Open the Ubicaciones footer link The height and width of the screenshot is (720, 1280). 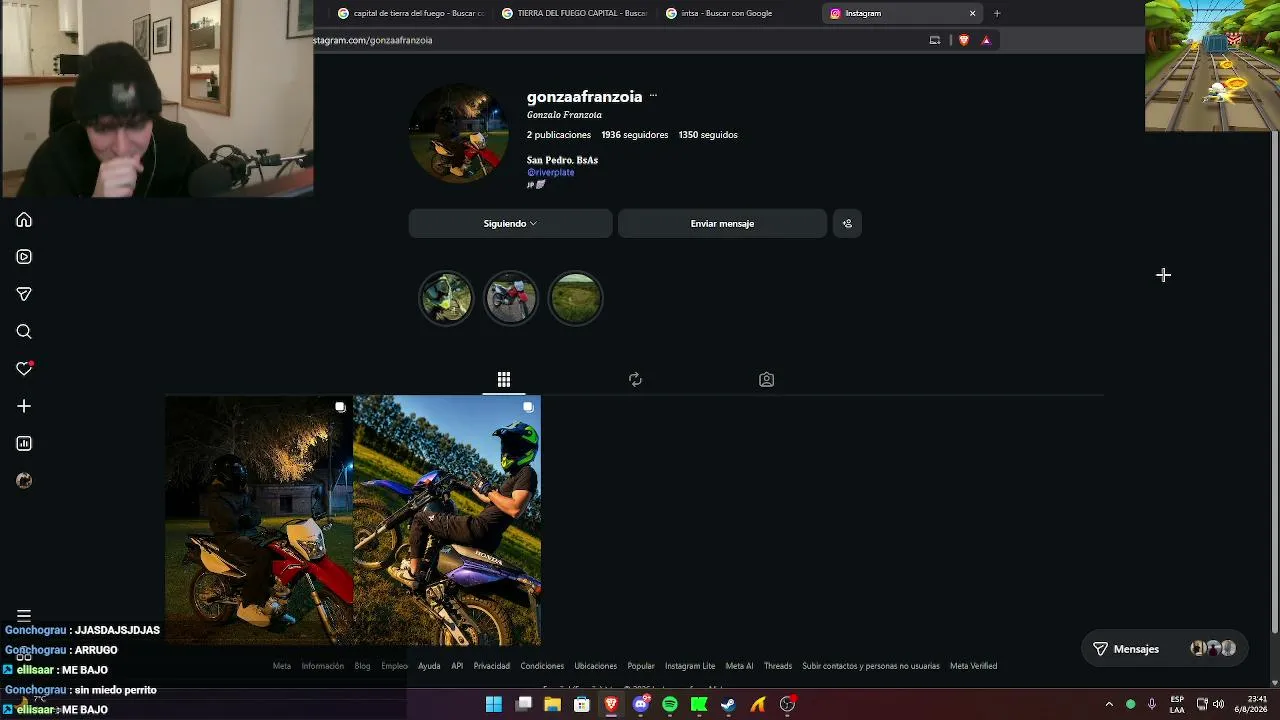596,666
